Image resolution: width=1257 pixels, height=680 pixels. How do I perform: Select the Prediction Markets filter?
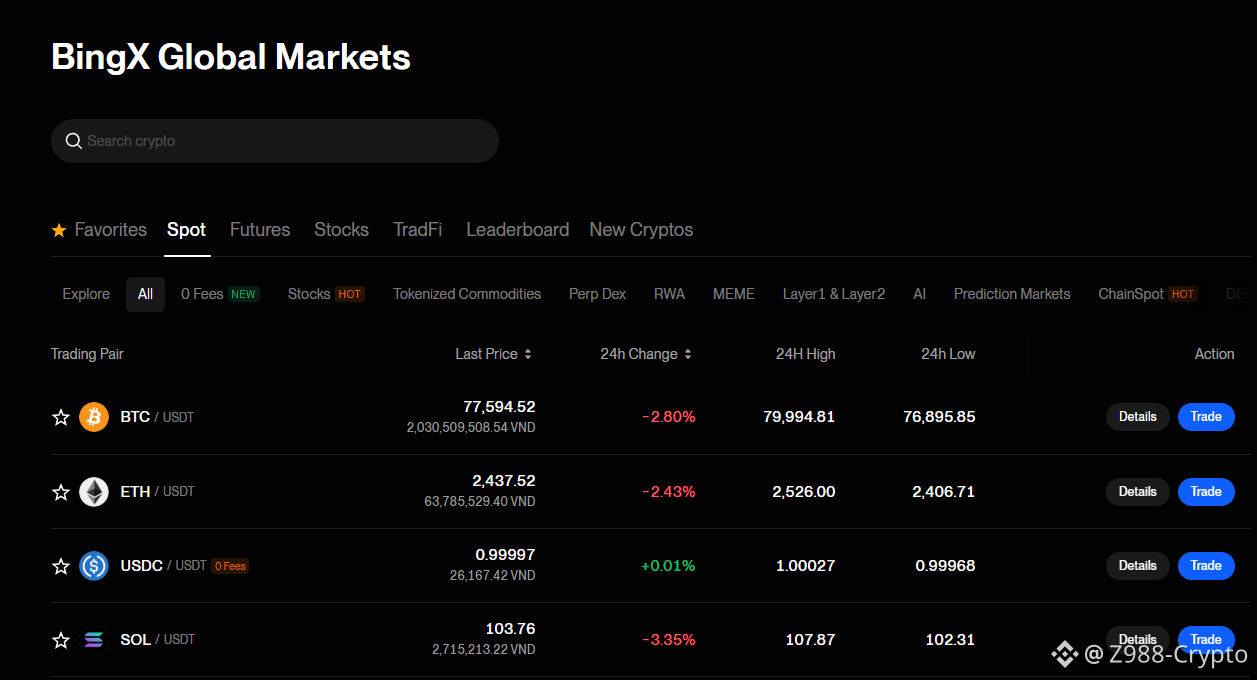(1012, 294)
